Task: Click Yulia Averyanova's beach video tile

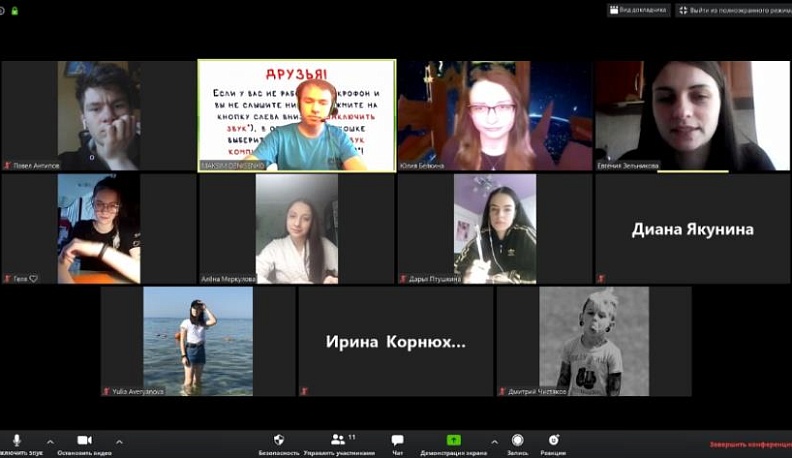Action: coord(197,341)
